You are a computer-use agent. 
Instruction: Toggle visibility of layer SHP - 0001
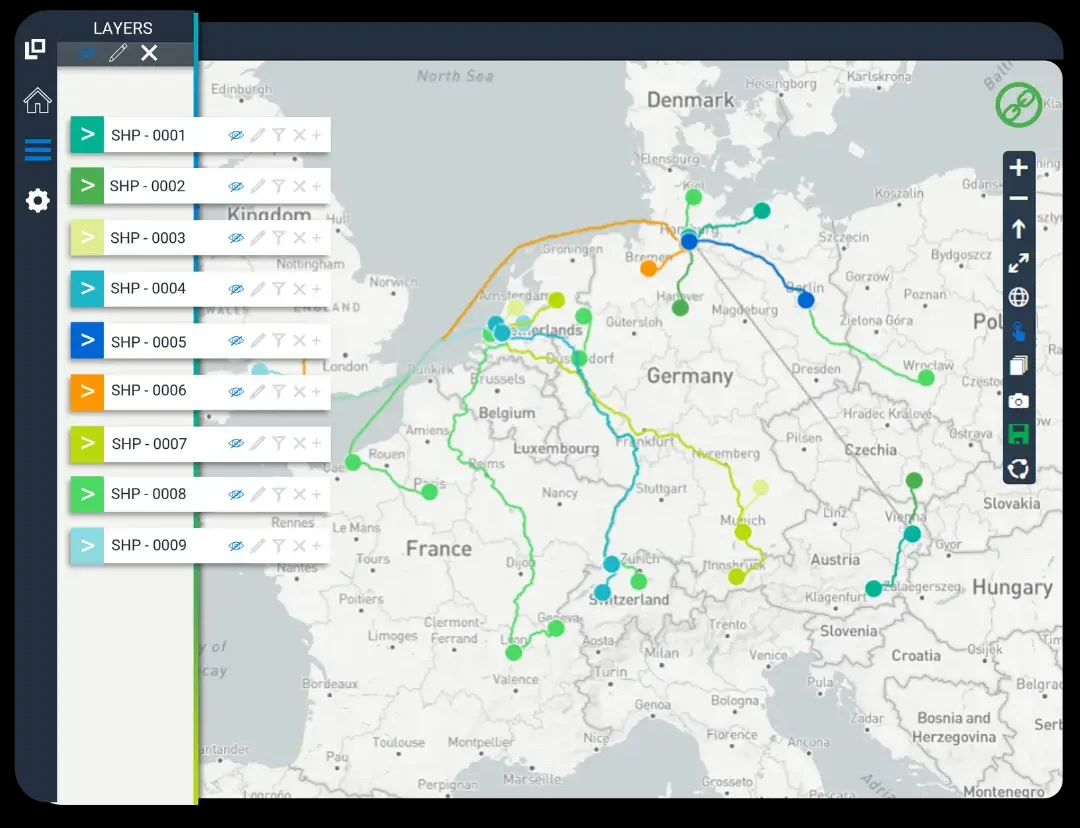click(x=236, y=135)
